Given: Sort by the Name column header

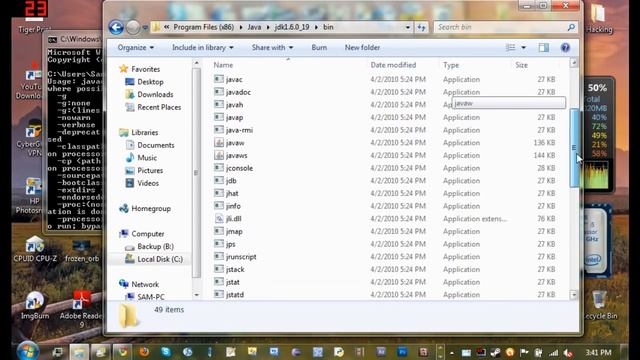Looking at the screenshot, I should [223, 65].
